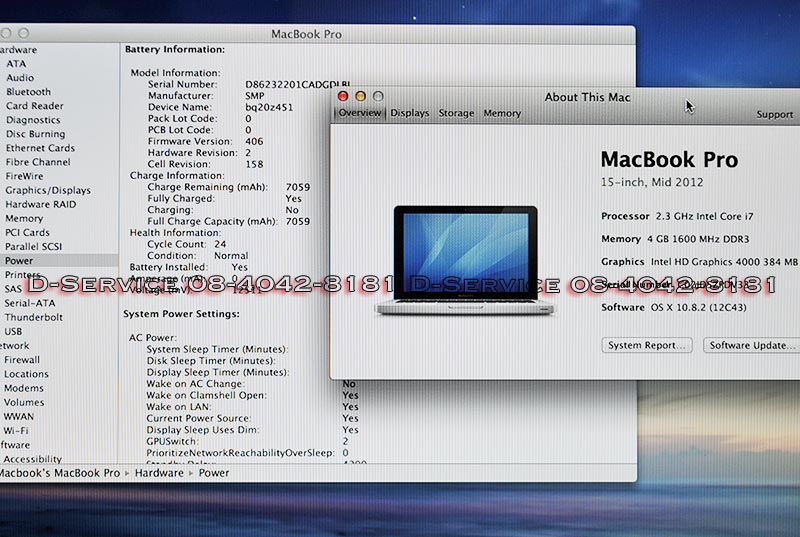Open Ethernet Cards section
The height and width of the screenshot is (537, 800).
coord(40,148)
